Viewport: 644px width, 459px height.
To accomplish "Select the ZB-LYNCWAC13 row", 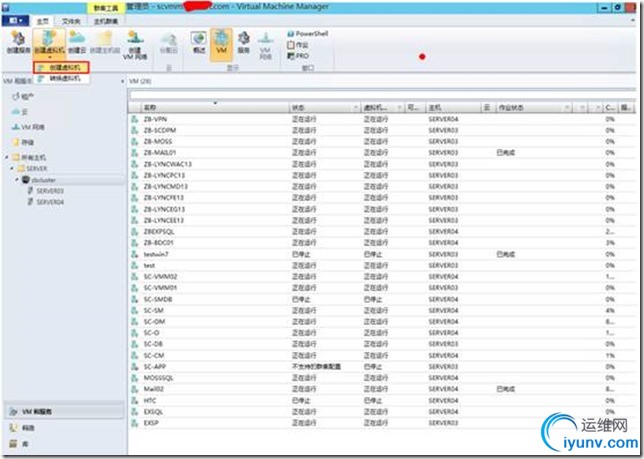I will (x=382, y=164).
